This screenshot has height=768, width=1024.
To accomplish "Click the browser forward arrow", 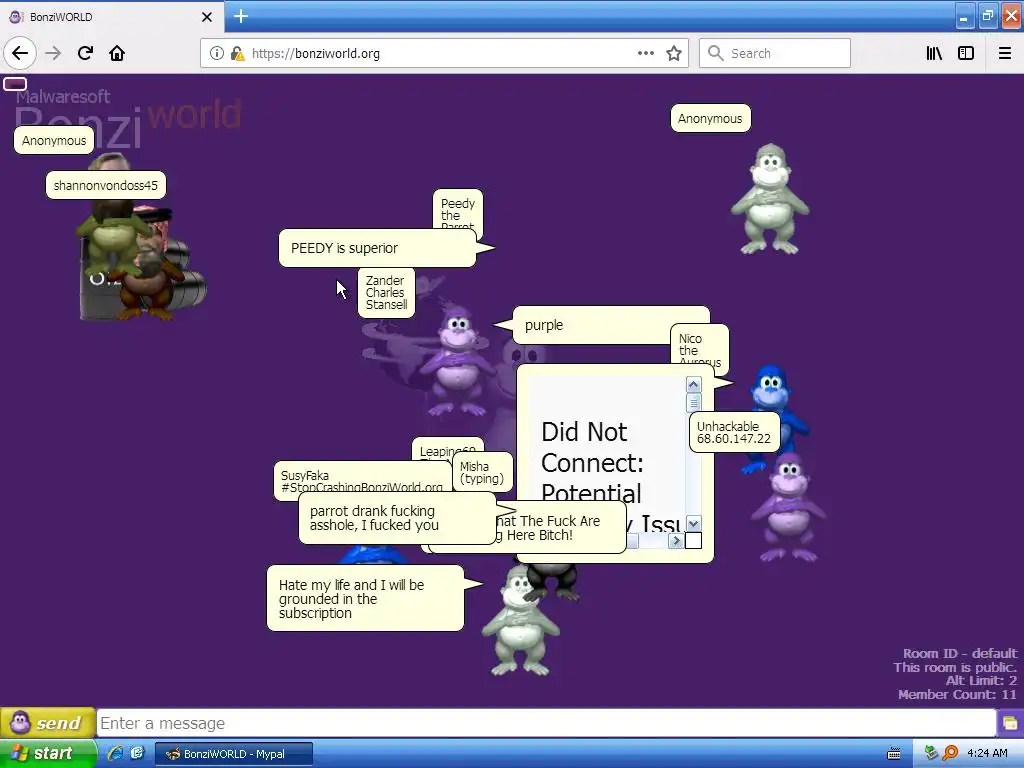I will pos(53,53).
